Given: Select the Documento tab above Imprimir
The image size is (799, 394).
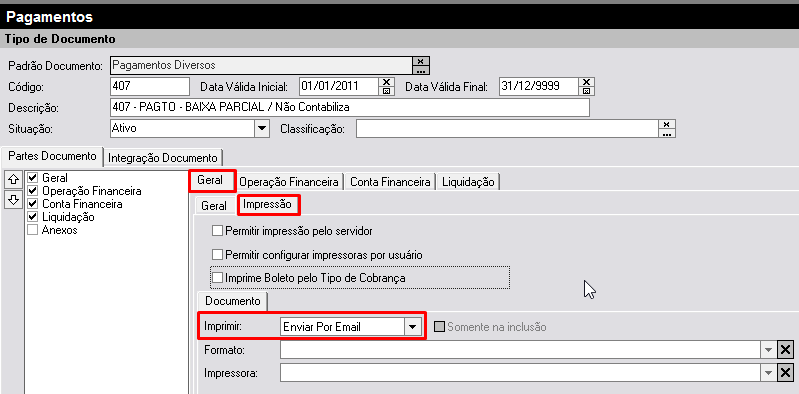Looking at the screenshot, I should (x=233, y=301).
